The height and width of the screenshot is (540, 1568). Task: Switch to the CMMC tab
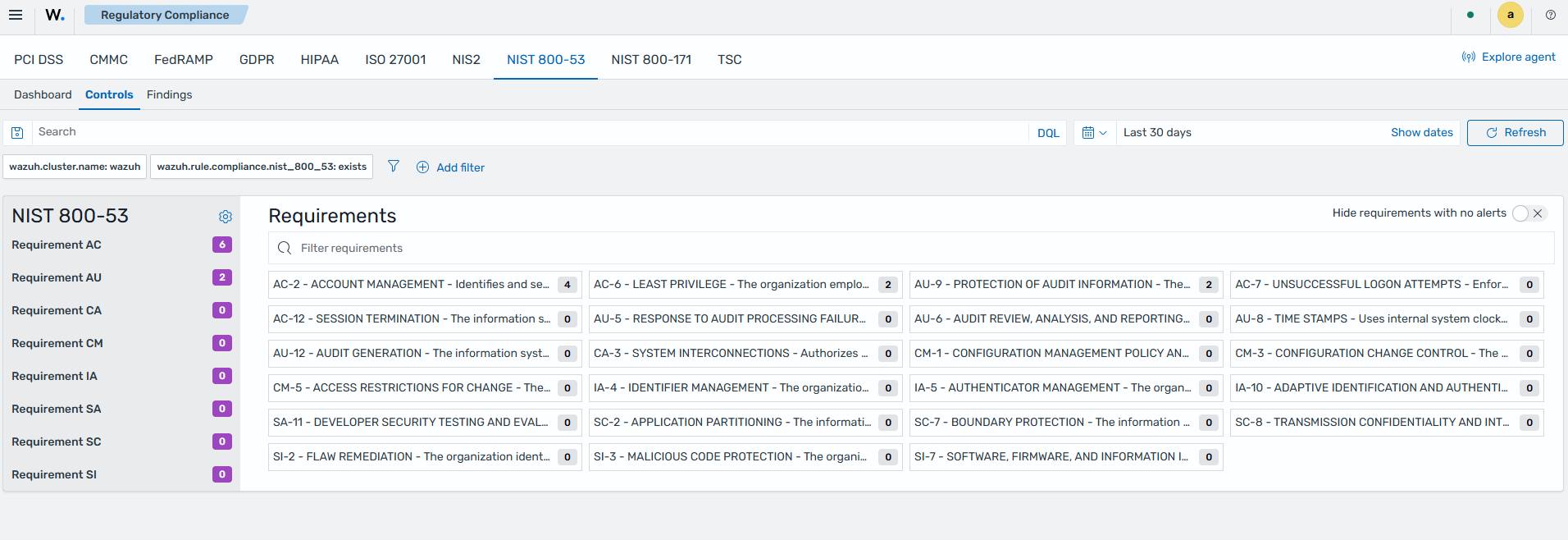pos(109,59)
